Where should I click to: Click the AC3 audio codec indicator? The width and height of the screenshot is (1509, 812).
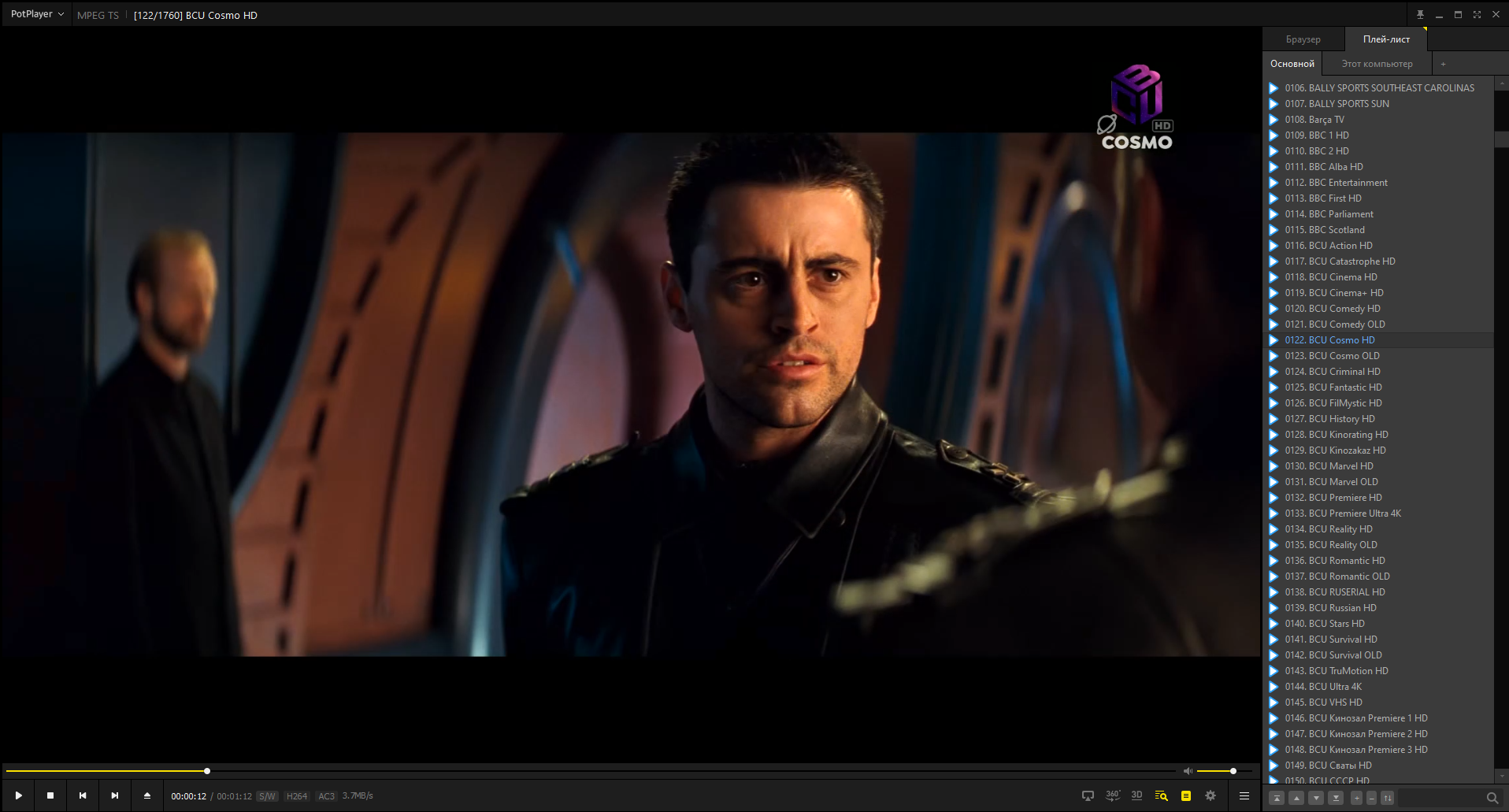pyautogui.click(x=326, y=796)
